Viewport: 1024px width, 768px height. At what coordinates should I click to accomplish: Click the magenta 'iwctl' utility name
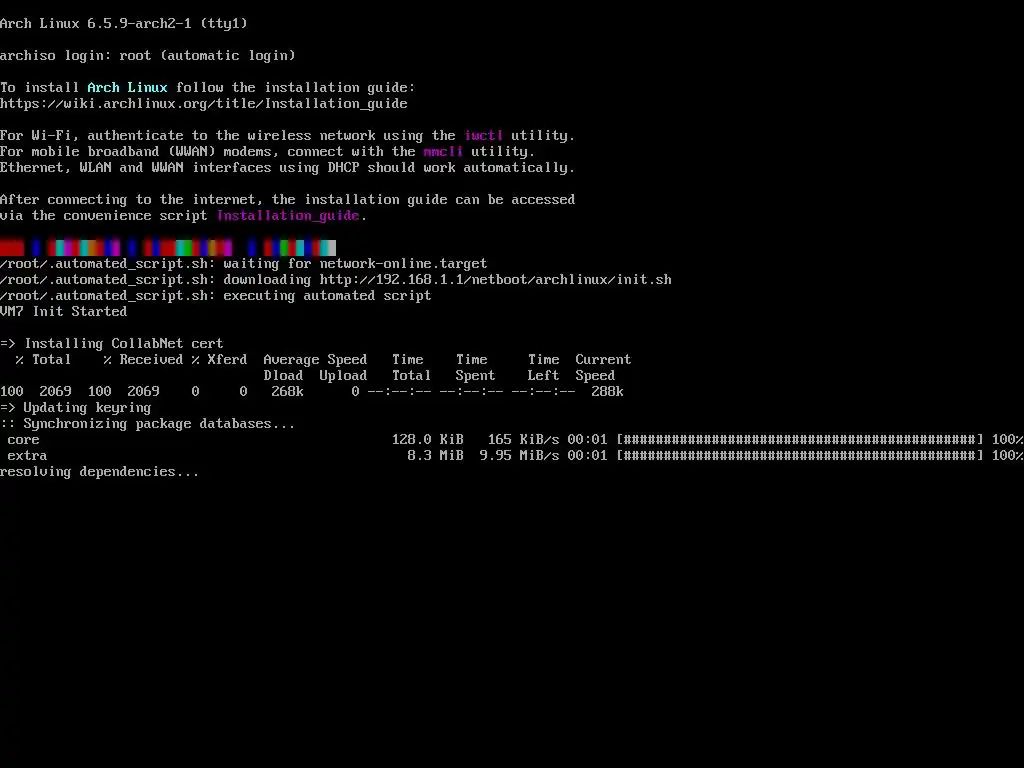(483, 135)
